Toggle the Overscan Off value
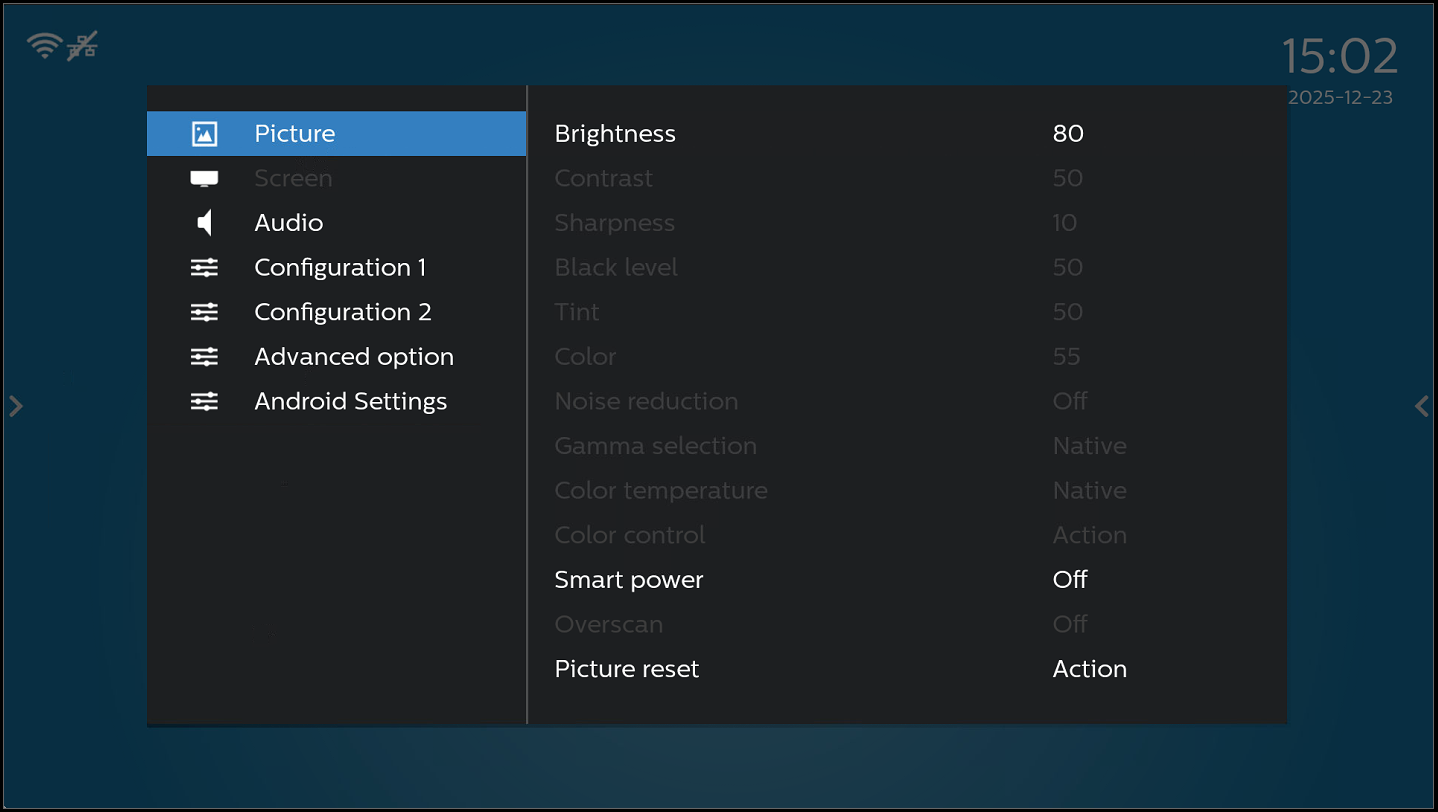1438x812 pixels. tap(1070, 625)
